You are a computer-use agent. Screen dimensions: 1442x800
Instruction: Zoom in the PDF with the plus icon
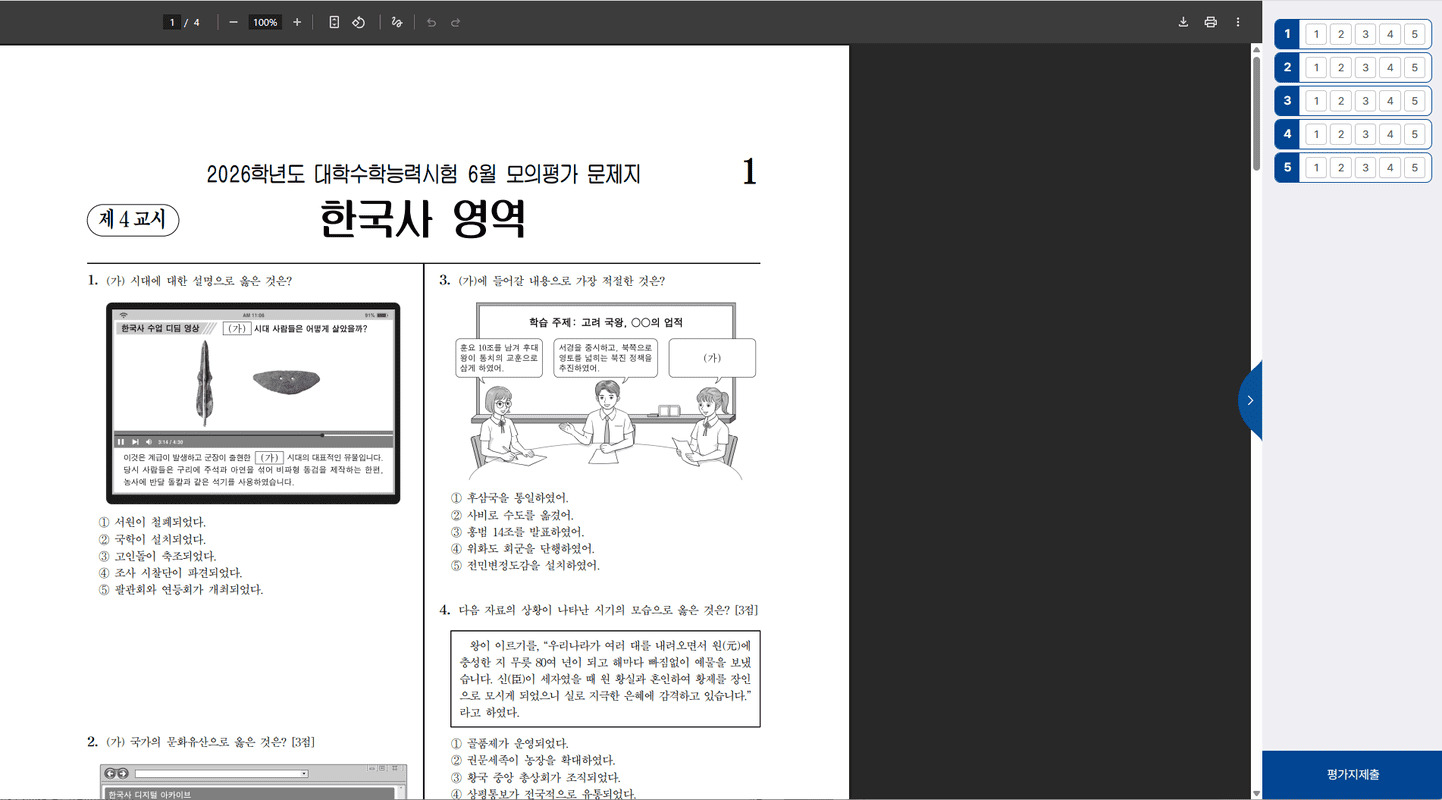(297, 22)
